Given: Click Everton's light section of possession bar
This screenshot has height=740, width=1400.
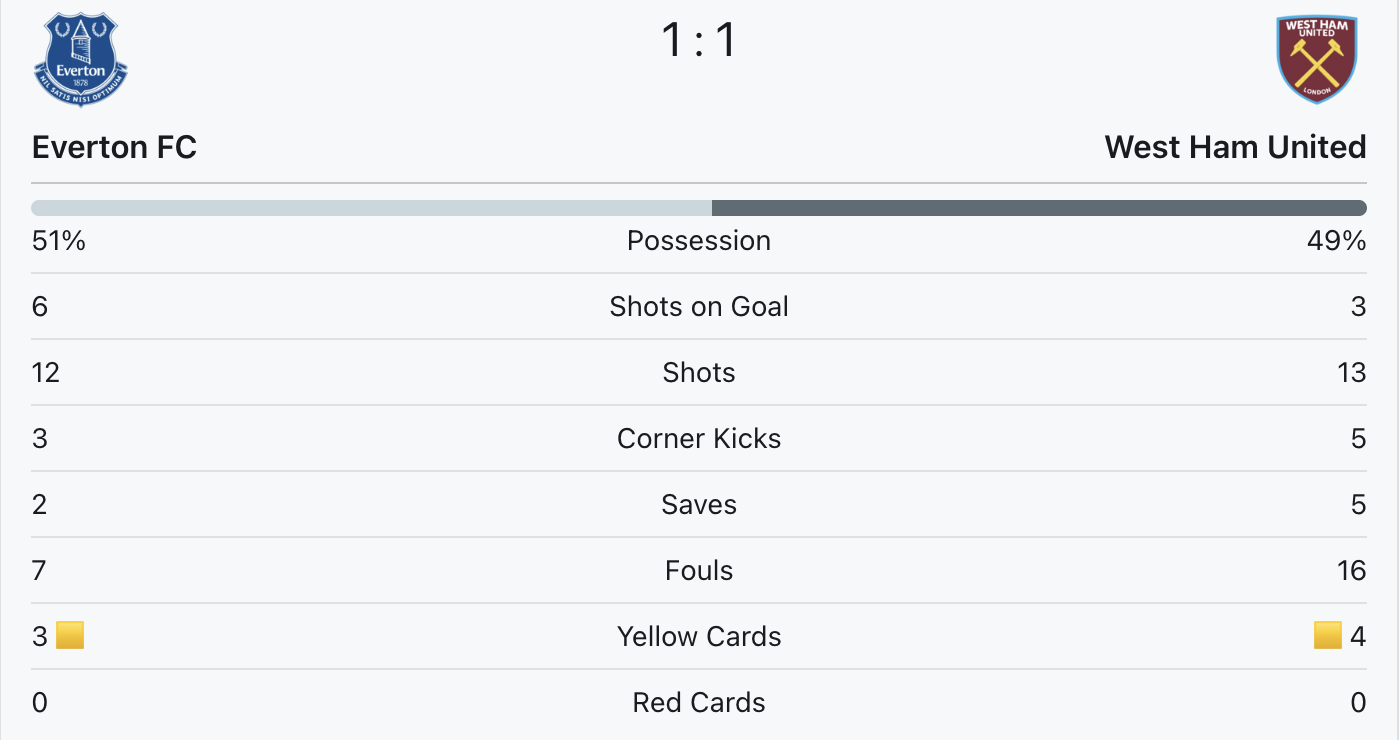Looking at the screenshot, I should (371, 208).
